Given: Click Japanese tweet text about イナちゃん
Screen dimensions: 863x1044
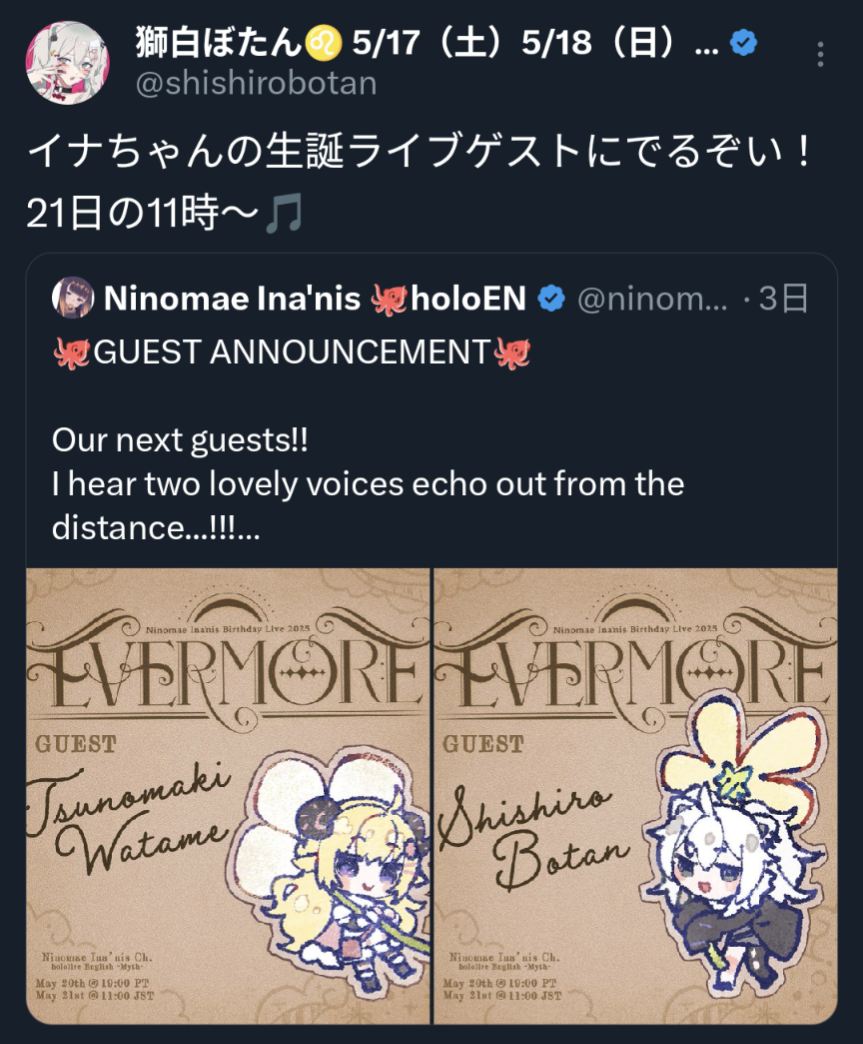Looking at the screenshot, I should (418, 182).
